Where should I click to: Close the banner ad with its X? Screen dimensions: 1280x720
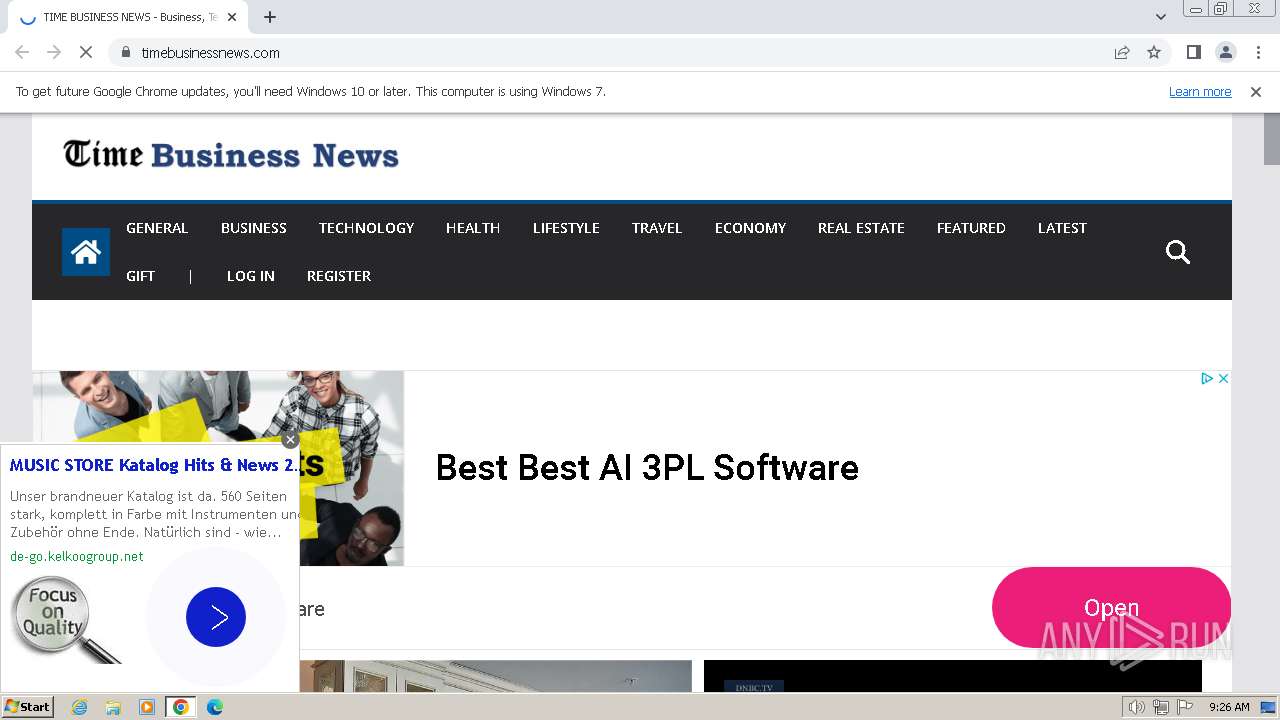click(x=1222, y=378)
